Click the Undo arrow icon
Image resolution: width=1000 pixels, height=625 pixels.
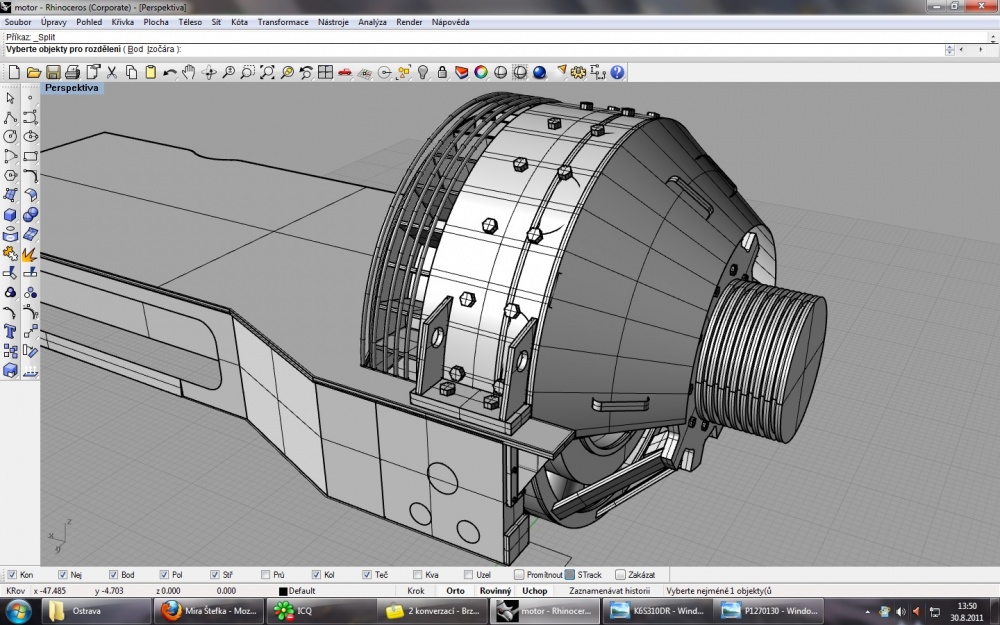tap(170, 72)
